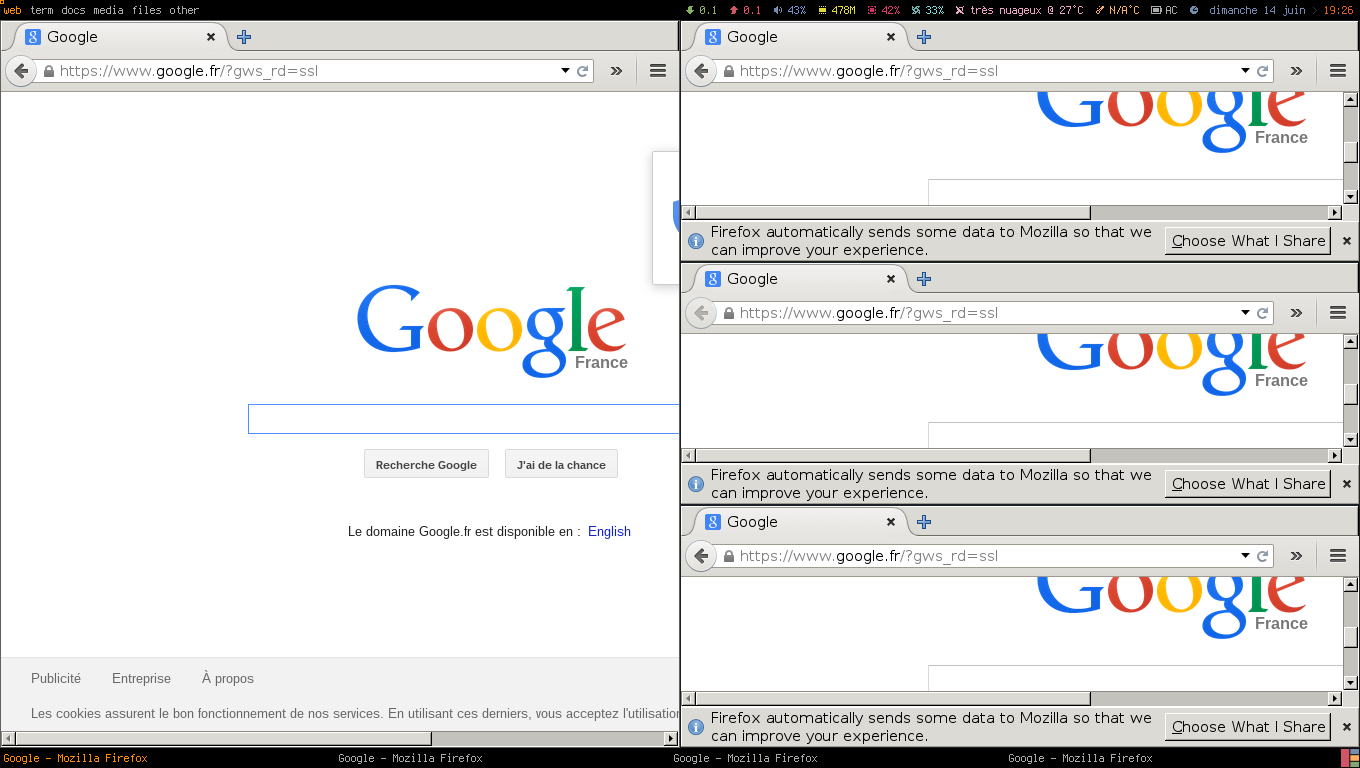
Task: Show more toolbar tools chevron in the middle-right window
Action: [x=1296, y=313]
